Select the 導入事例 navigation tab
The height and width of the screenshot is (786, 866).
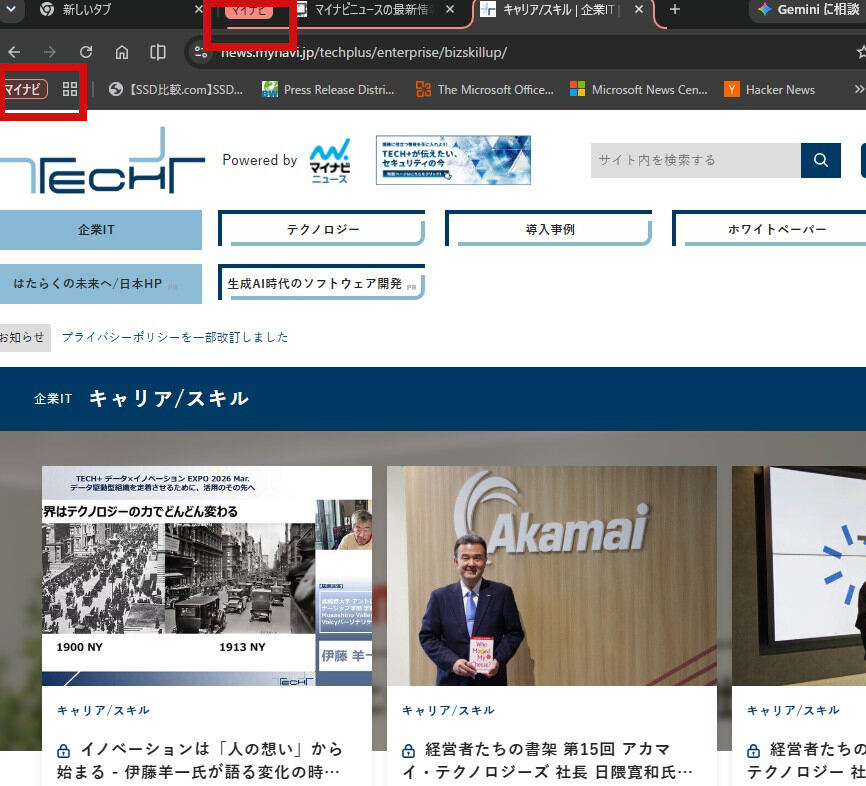(x=549, y=229)
